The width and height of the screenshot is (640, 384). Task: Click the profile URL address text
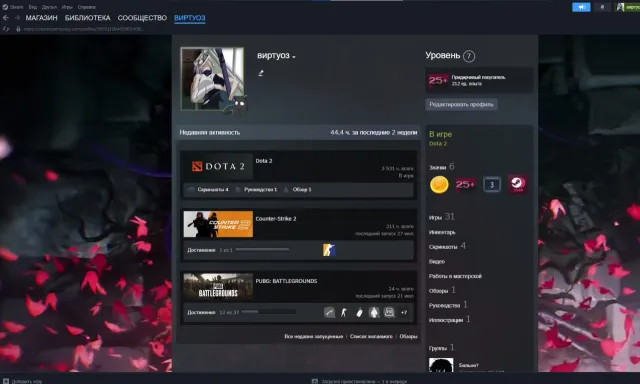coord(83,29)
